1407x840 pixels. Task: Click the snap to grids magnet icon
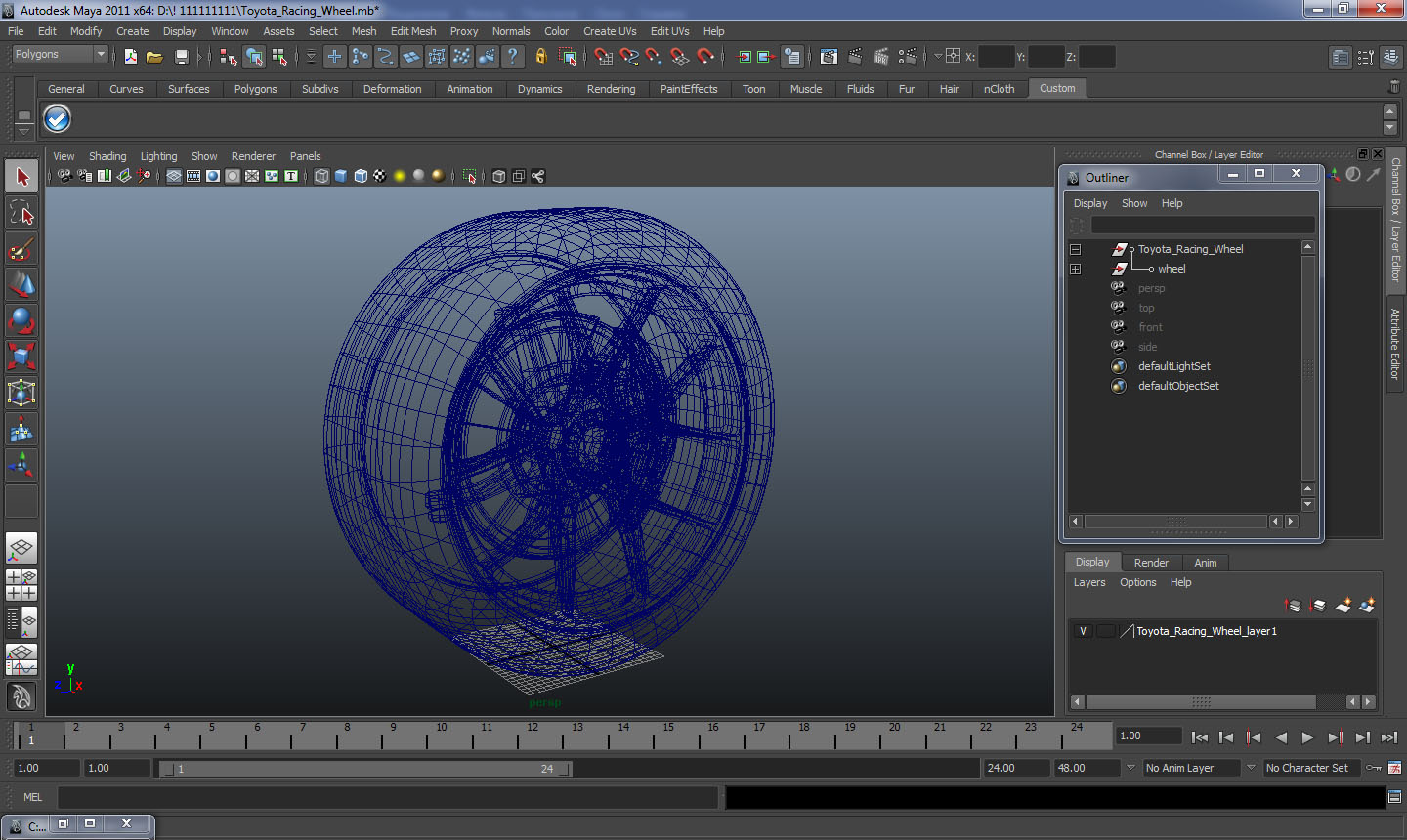(604, 57)
